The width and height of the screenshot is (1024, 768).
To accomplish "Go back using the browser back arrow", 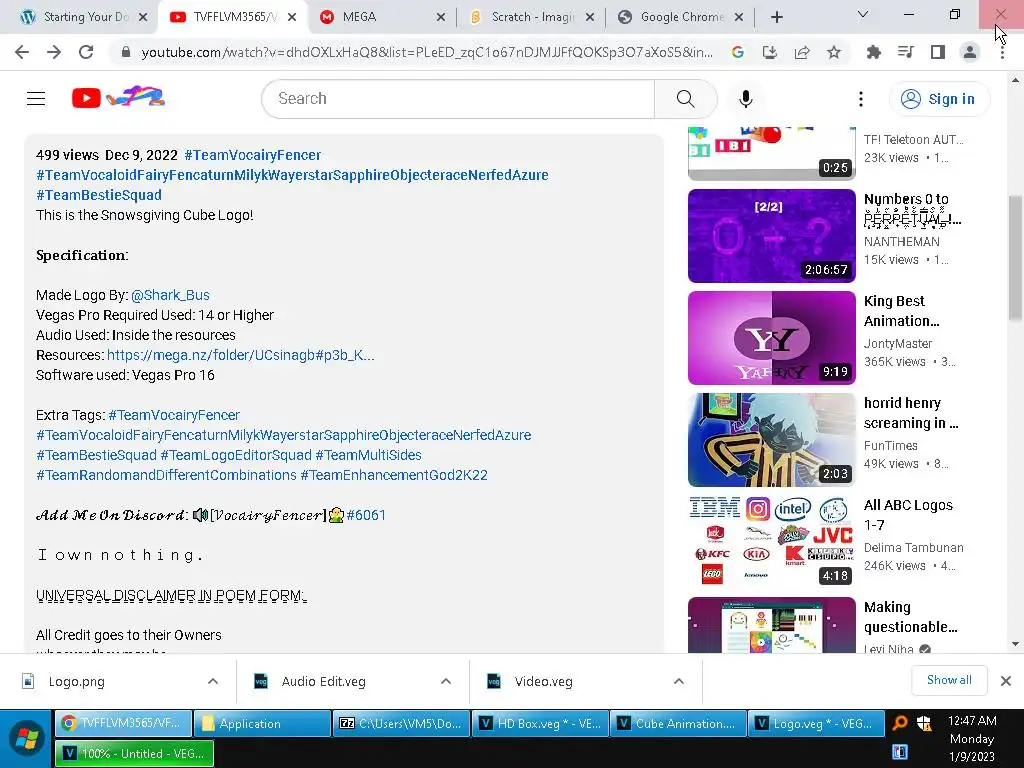I will 22,52.
